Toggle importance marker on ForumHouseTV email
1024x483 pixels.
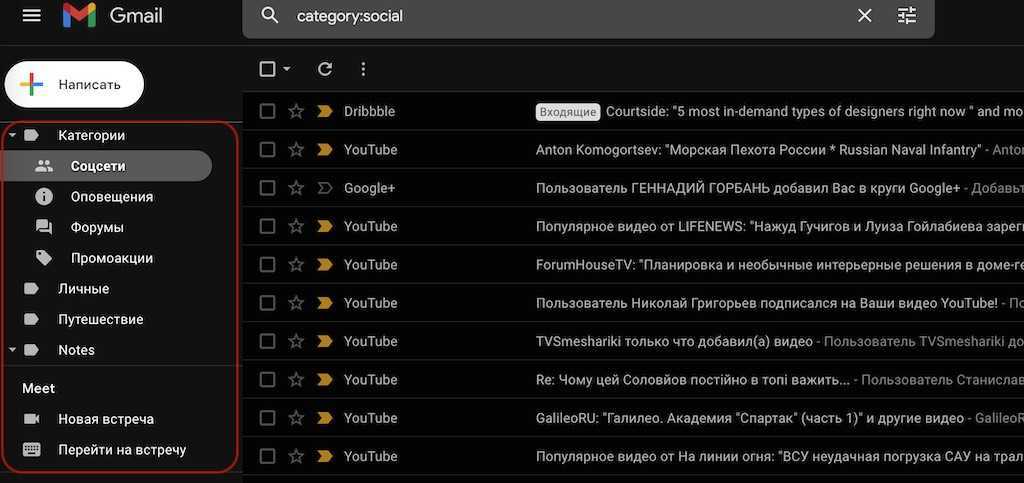[x=325, y=264]
